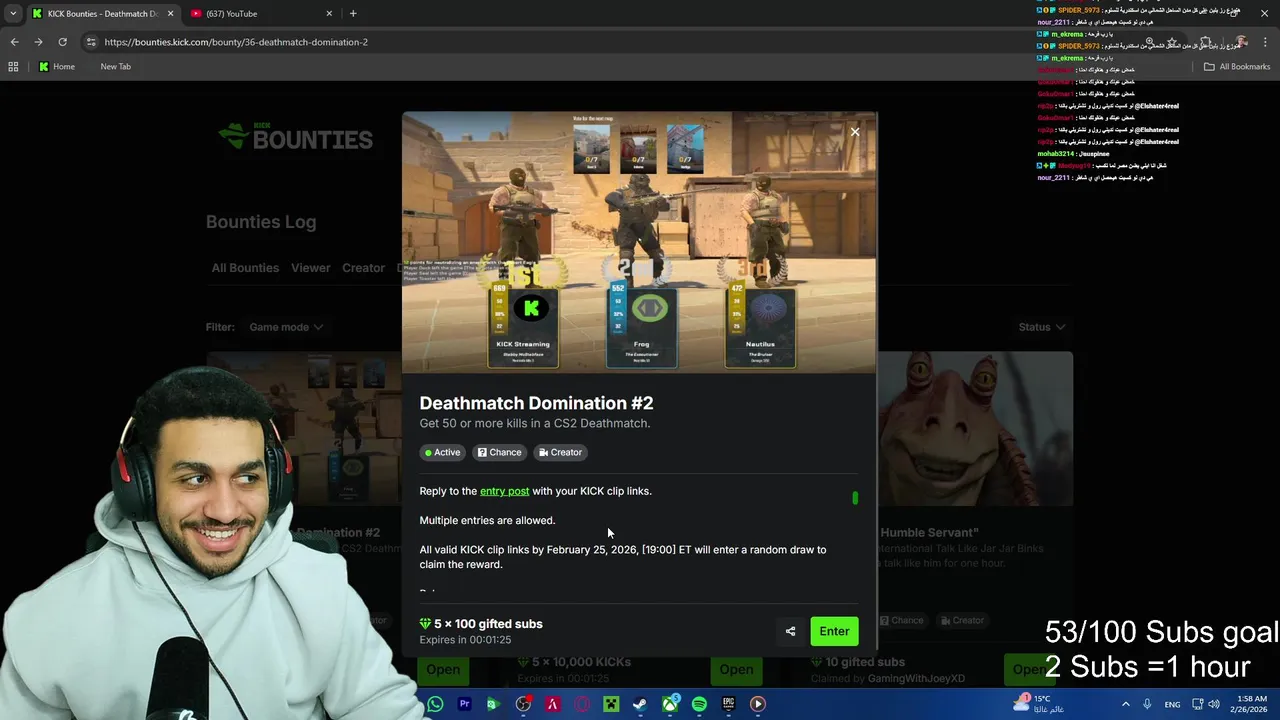The image size is (1280, 720).
Task: Open the Xbox app from taskbar
Action: pyautogui.click(x=670, y=704)
